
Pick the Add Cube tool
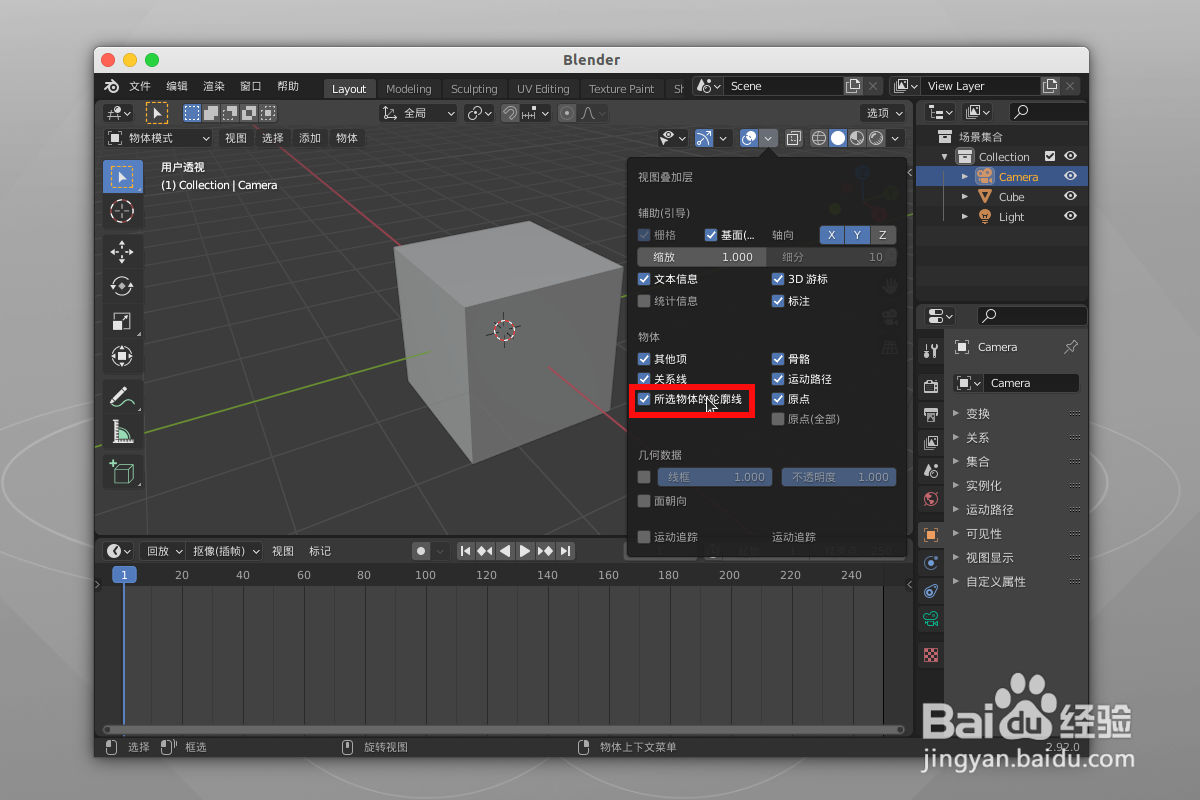pyautogui.click(x=122, y=472)
